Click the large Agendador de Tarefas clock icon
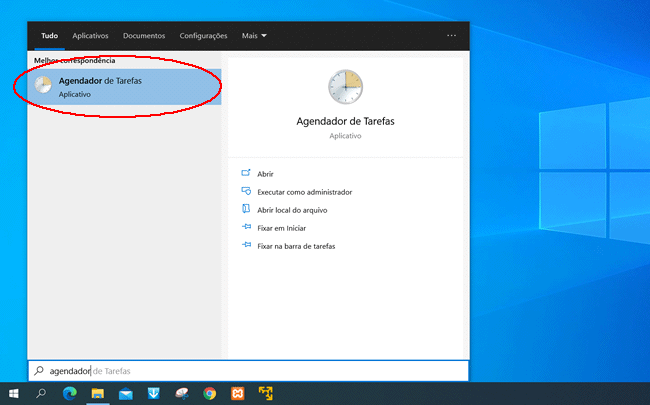This screenshot has height=405, width=650. pos(345,89)
